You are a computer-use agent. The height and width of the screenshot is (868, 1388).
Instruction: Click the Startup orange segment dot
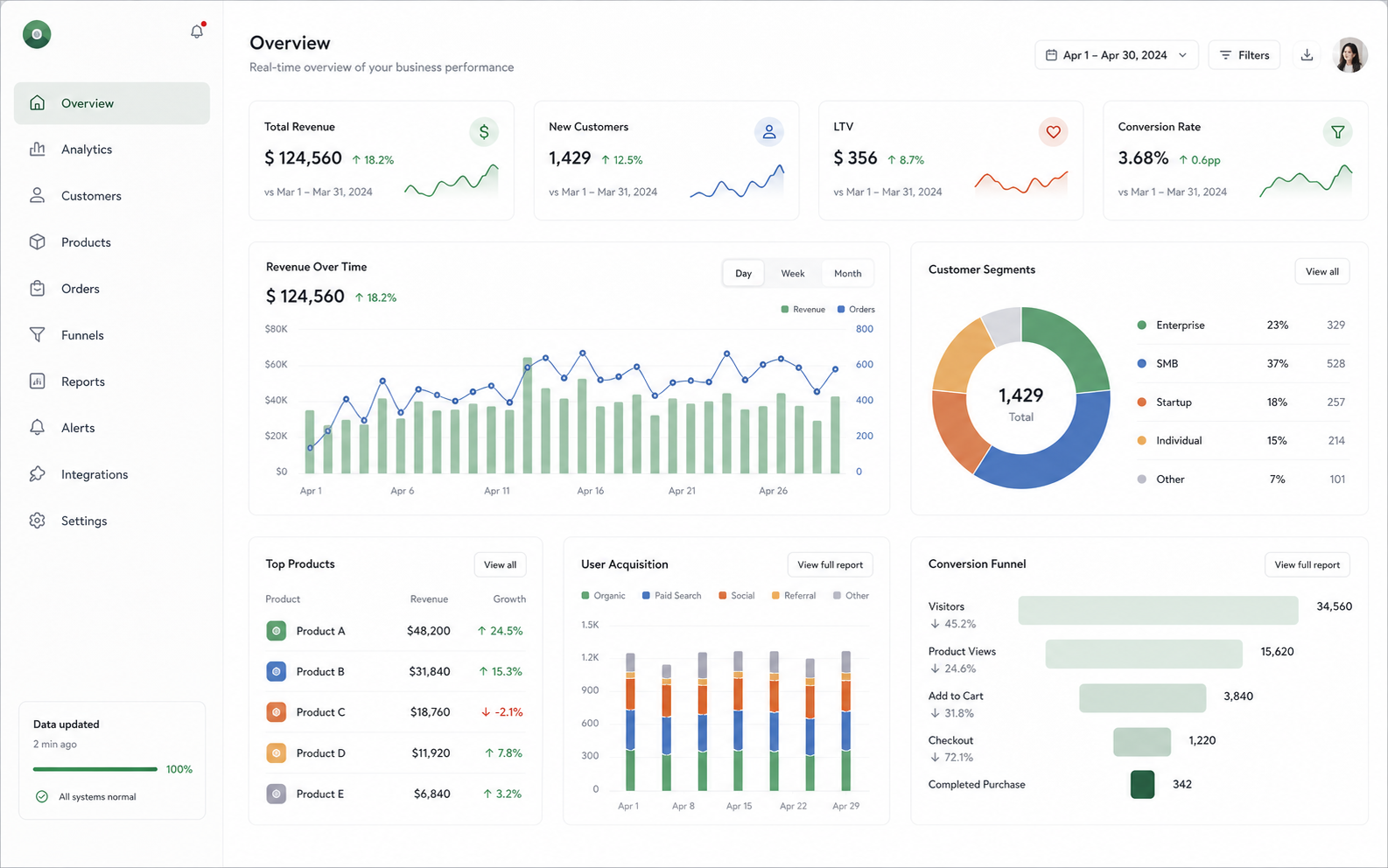(x=1141, y=402)
